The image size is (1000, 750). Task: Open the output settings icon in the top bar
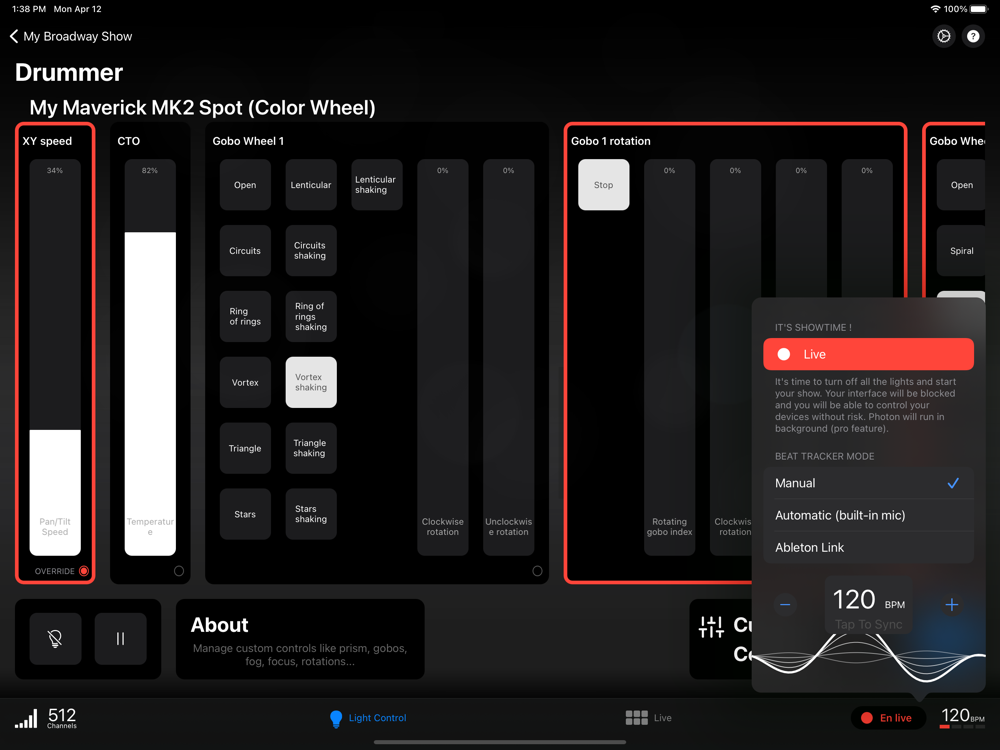point(943,36)
